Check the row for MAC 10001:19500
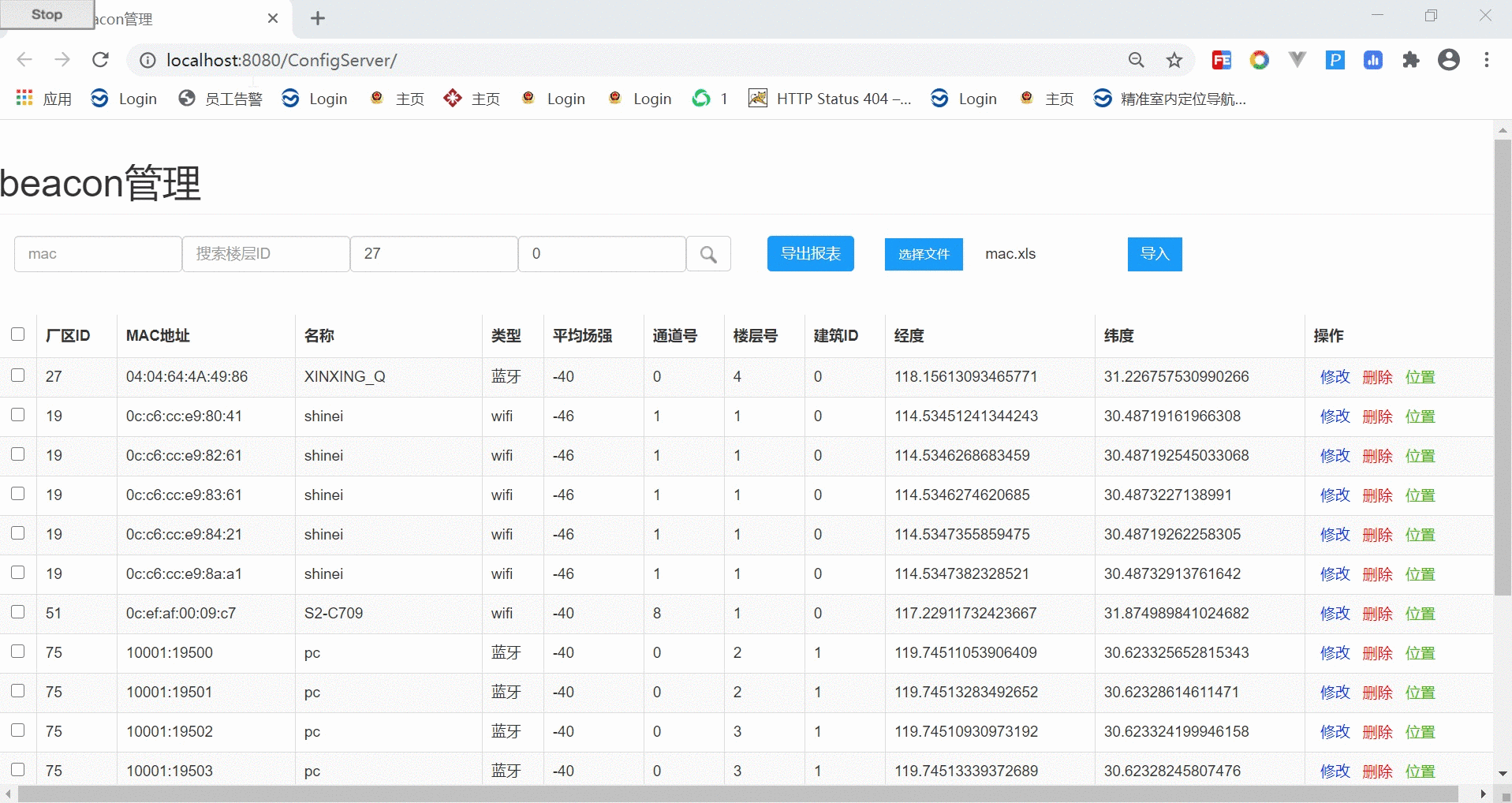The width and height of the screenshot is (1512, 803). pos(18,652)
